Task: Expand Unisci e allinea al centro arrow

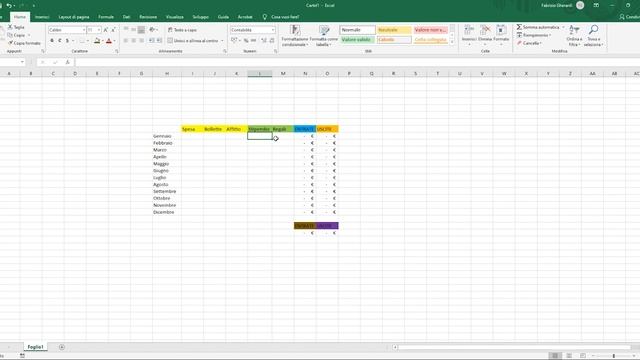Action: point(222,41)
